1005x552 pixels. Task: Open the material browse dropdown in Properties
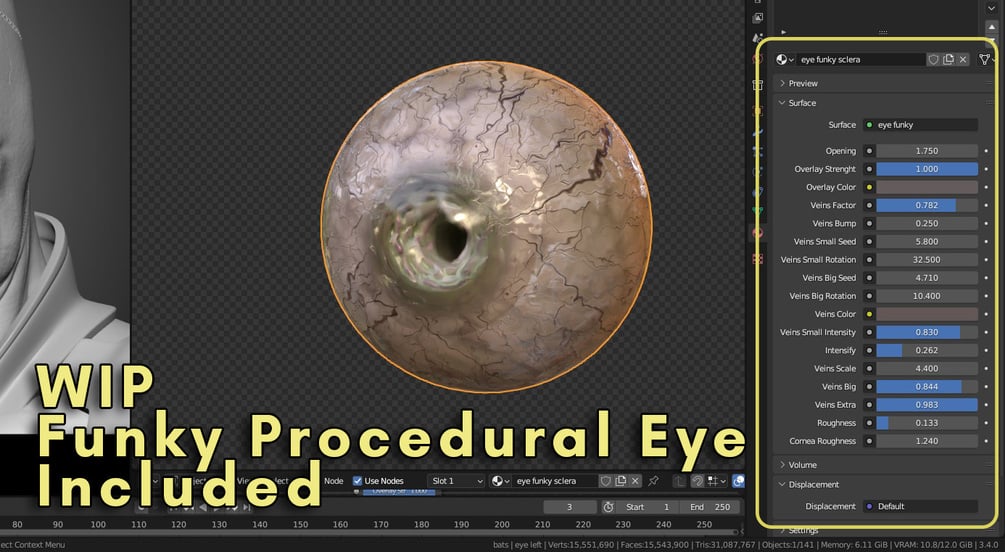tap(785, 60)
